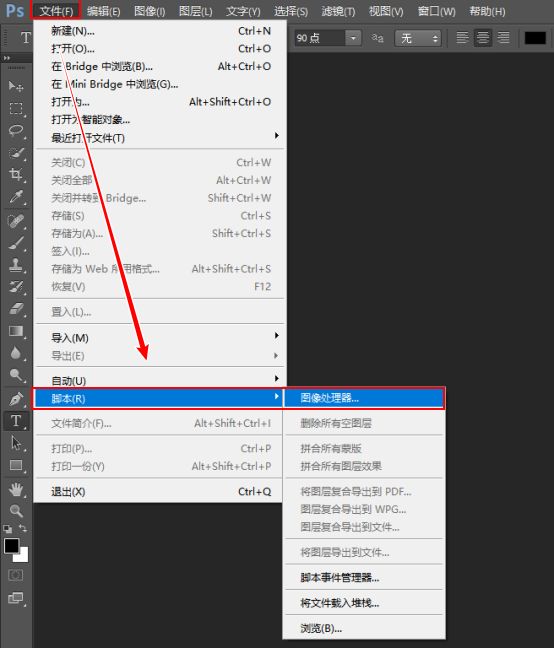Expand the toolbox panel double-arrow
The height and width of the screenshot is (649, 554).
(7, 58)
